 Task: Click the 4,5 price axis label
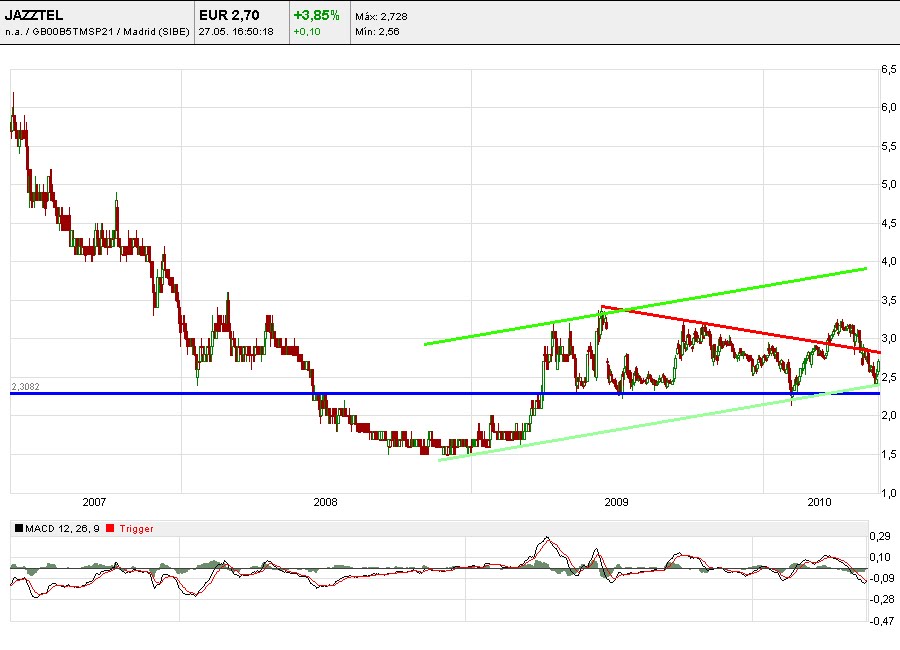click(x=889, y=223)
